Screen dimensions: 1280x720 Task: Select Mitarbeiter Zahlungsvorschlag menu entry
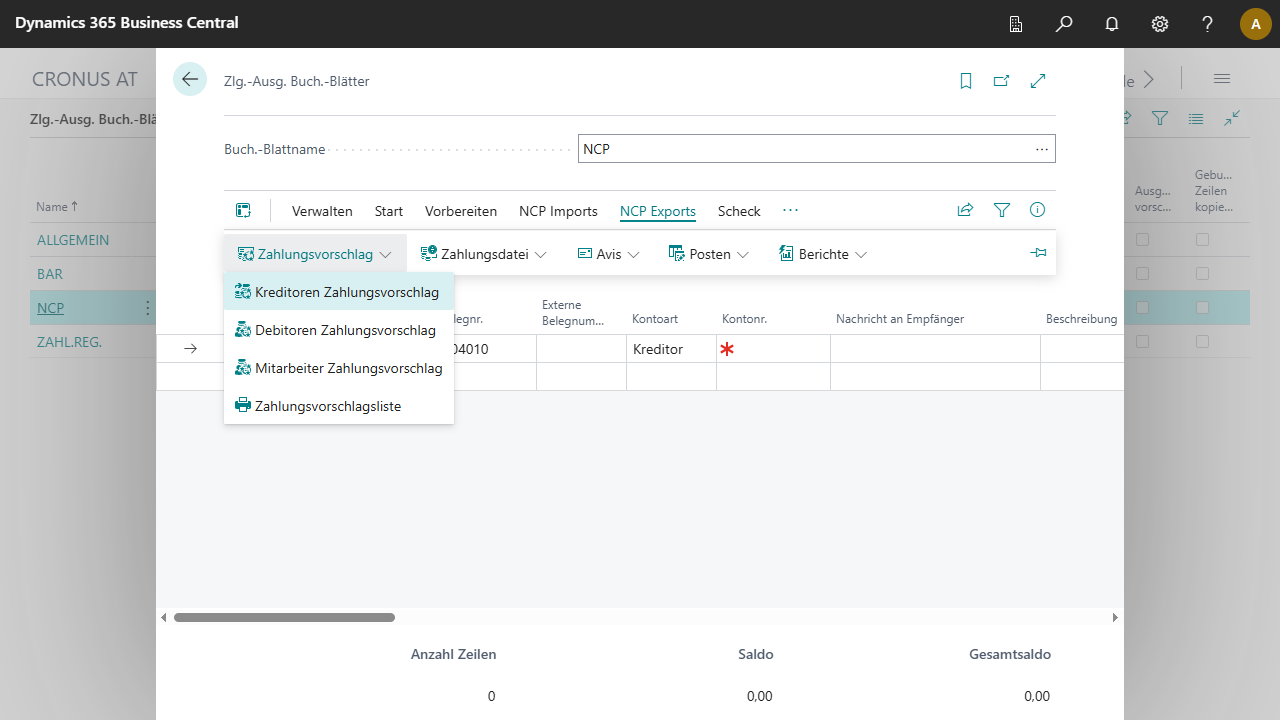[x=339, y=367]
